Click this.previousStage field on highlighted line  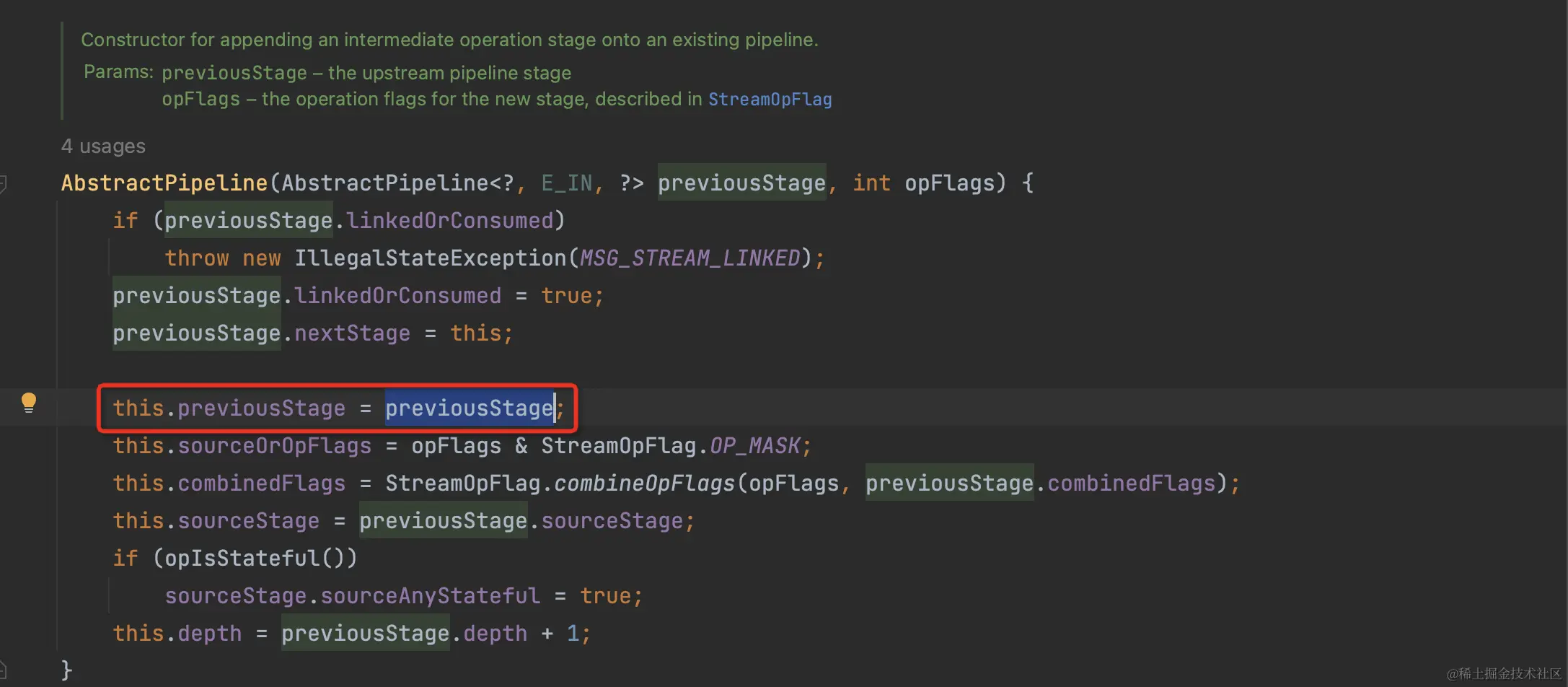tap(229, 408)
